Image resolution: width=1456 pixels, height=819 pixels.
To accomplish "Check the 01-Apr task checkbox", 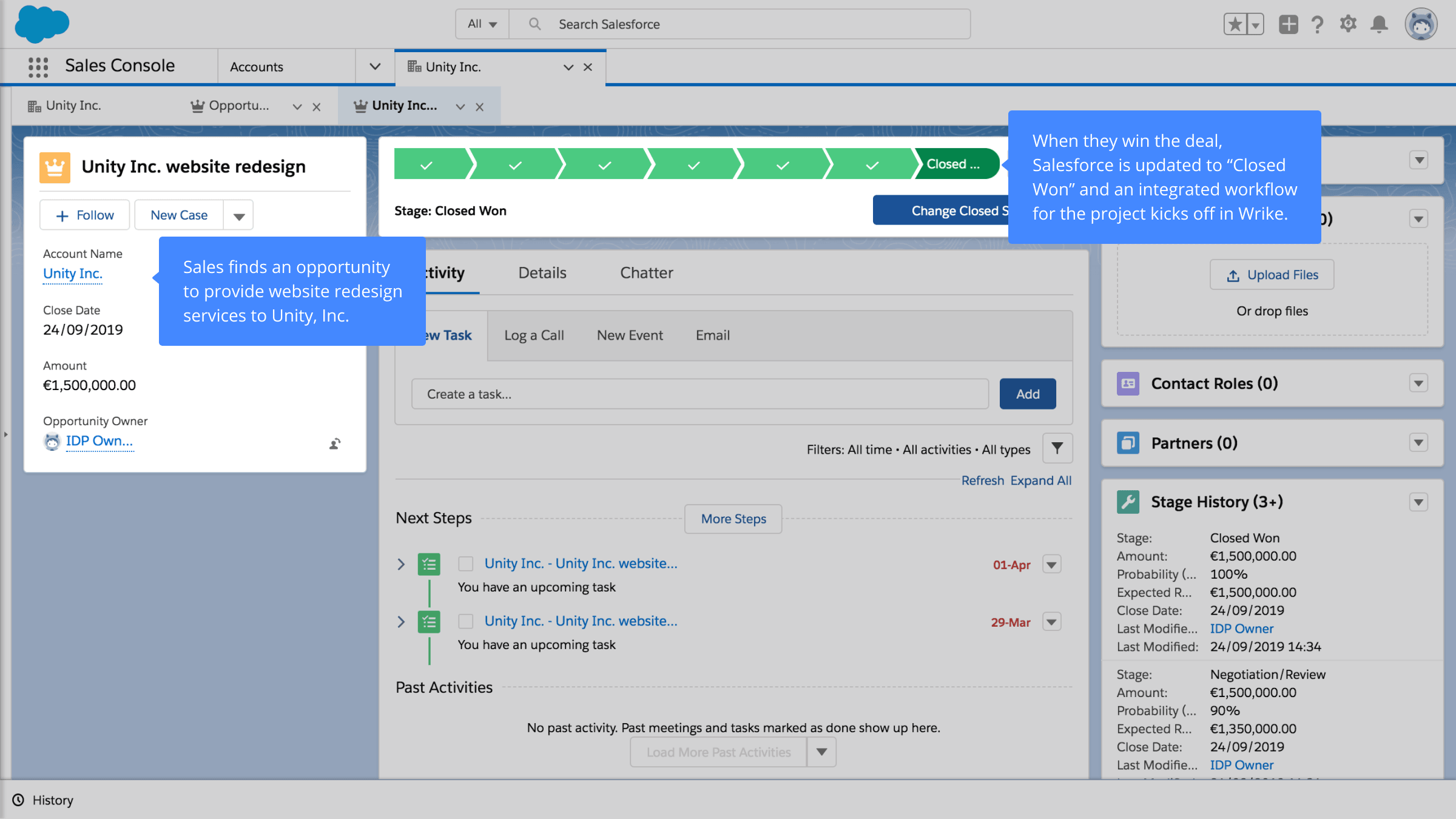I will click(466, 564).
